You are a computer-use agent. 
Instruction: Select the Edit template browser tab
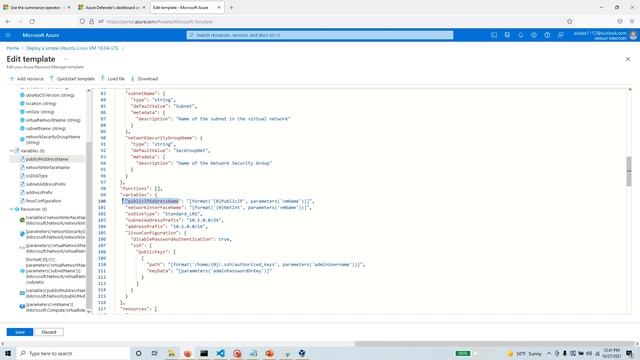(187, 7)
